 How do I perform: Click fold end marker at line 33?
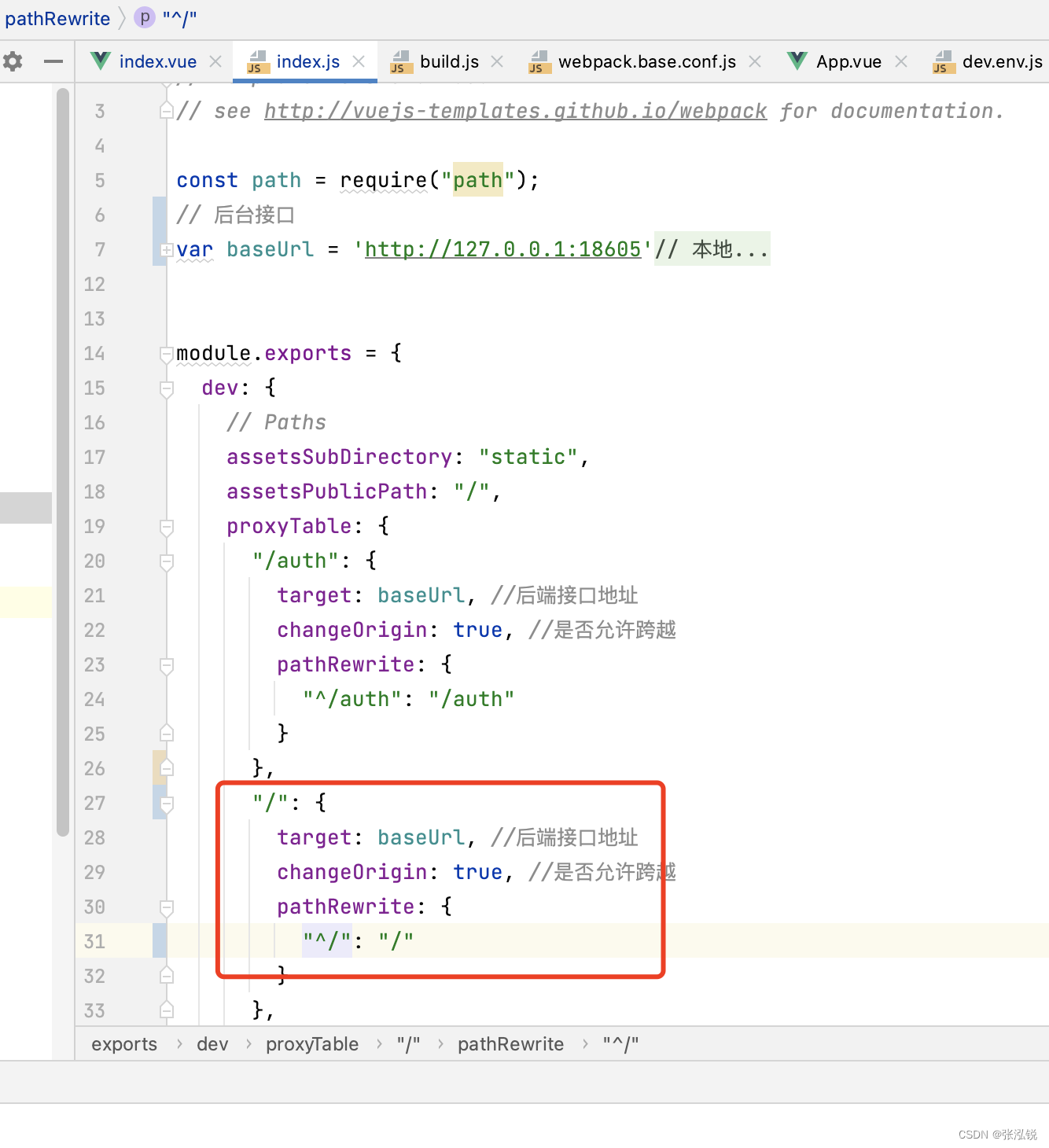point(166,1010)
